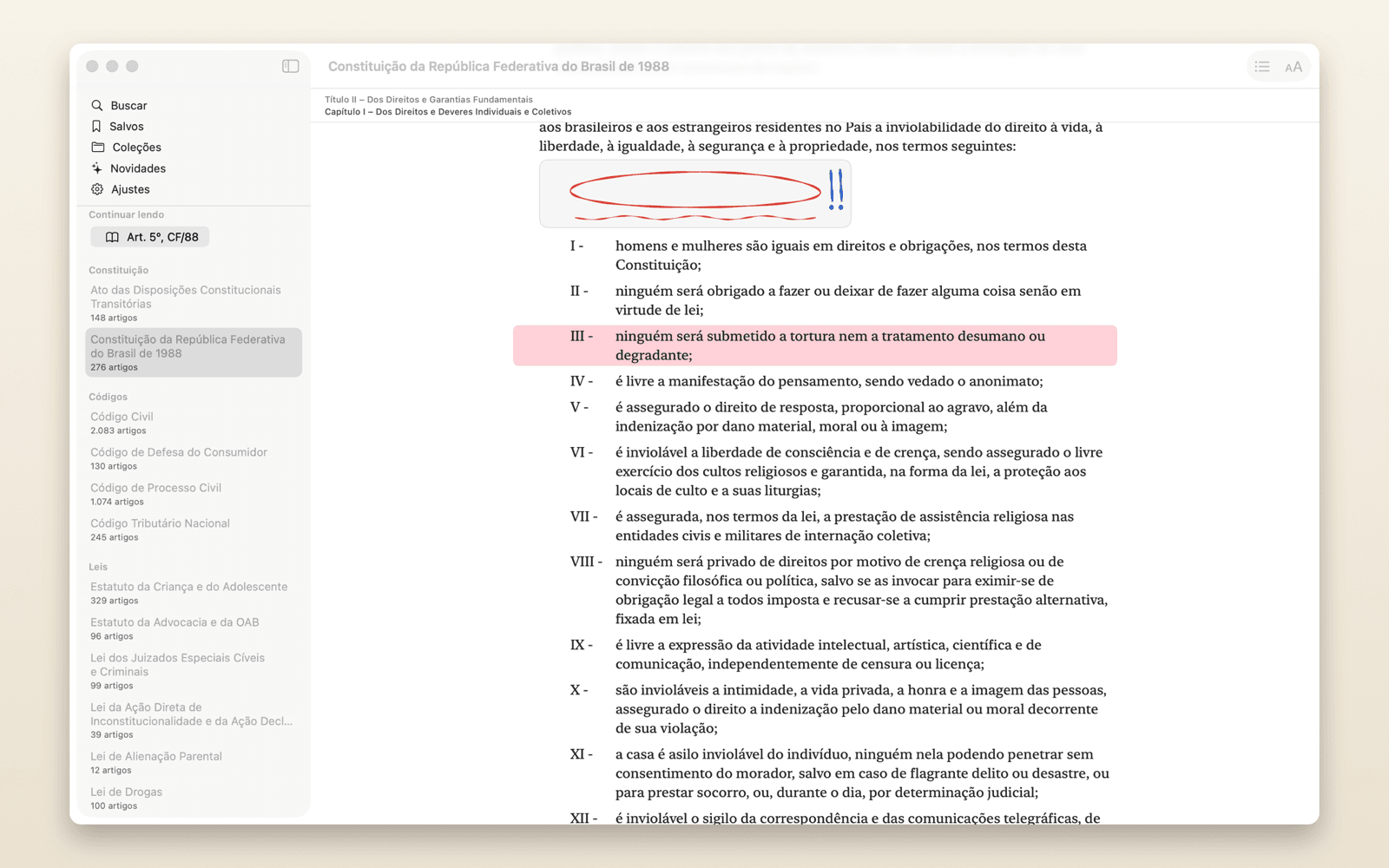The height and width of the screenshot is (868, 1389).
Task: Select the pink highlighted inciso III
Action: [815, 345]
